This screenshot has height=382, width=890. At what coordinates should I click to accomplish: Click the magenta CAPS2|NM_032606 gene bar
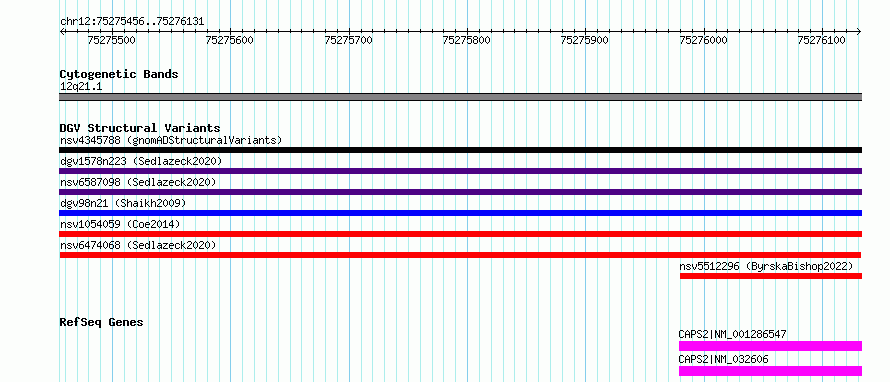[770, 371]
